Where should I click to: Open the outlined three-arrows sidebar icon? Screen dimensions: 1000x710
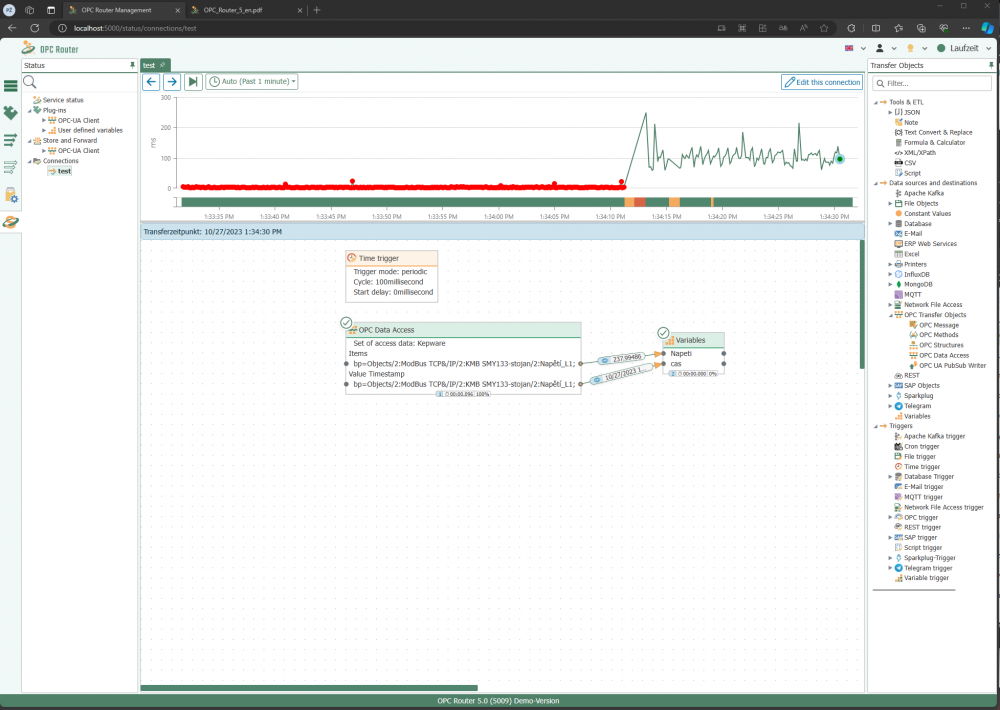click(11, 168)
